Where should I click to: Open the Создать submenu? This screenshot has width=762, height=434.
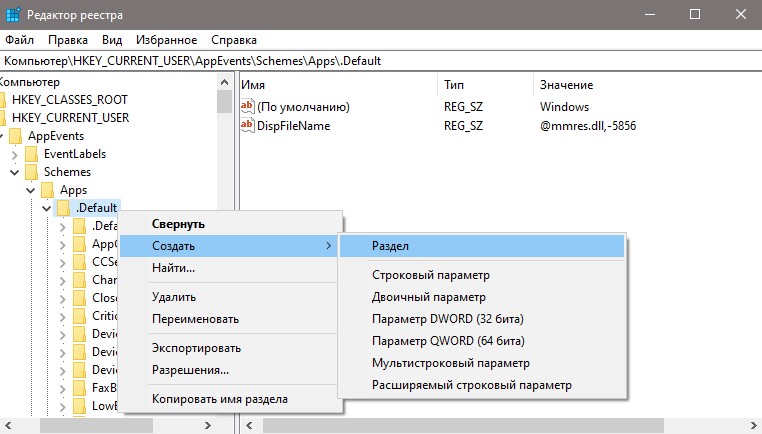[228, 246]
